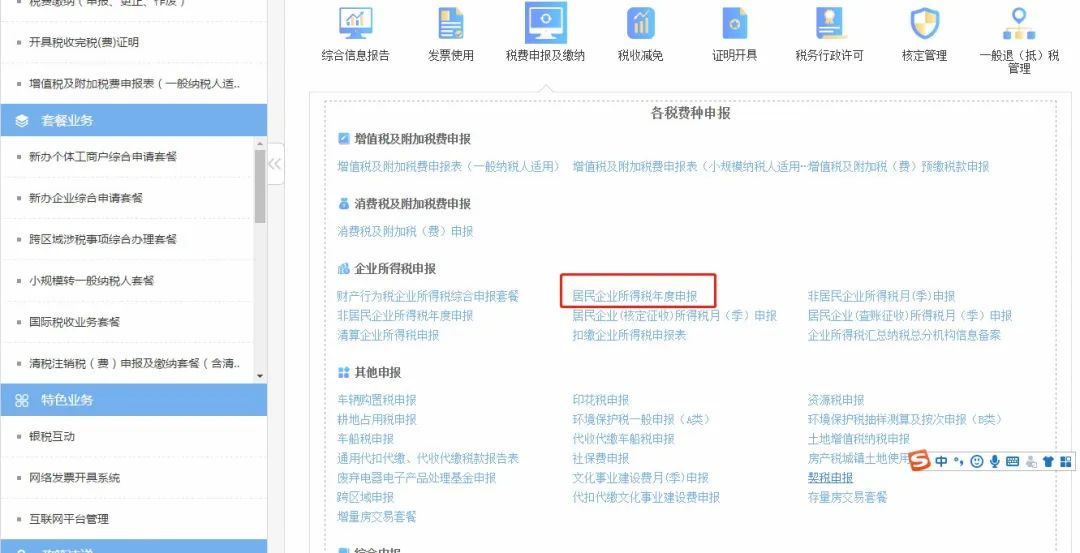This screenshot has width=1080, height=553.
Task: Open 增量房交易套餐 link
Action: (377, 516)
